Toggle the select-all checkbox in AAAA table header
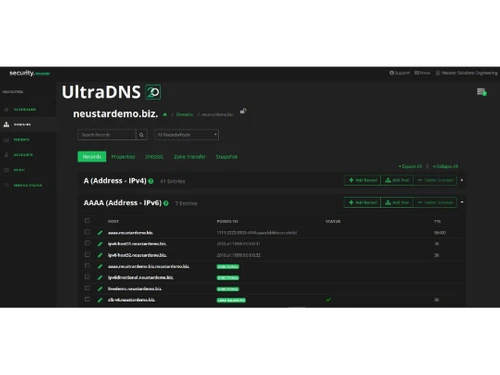Screen dimensions: 500x375 coord(87,221)
